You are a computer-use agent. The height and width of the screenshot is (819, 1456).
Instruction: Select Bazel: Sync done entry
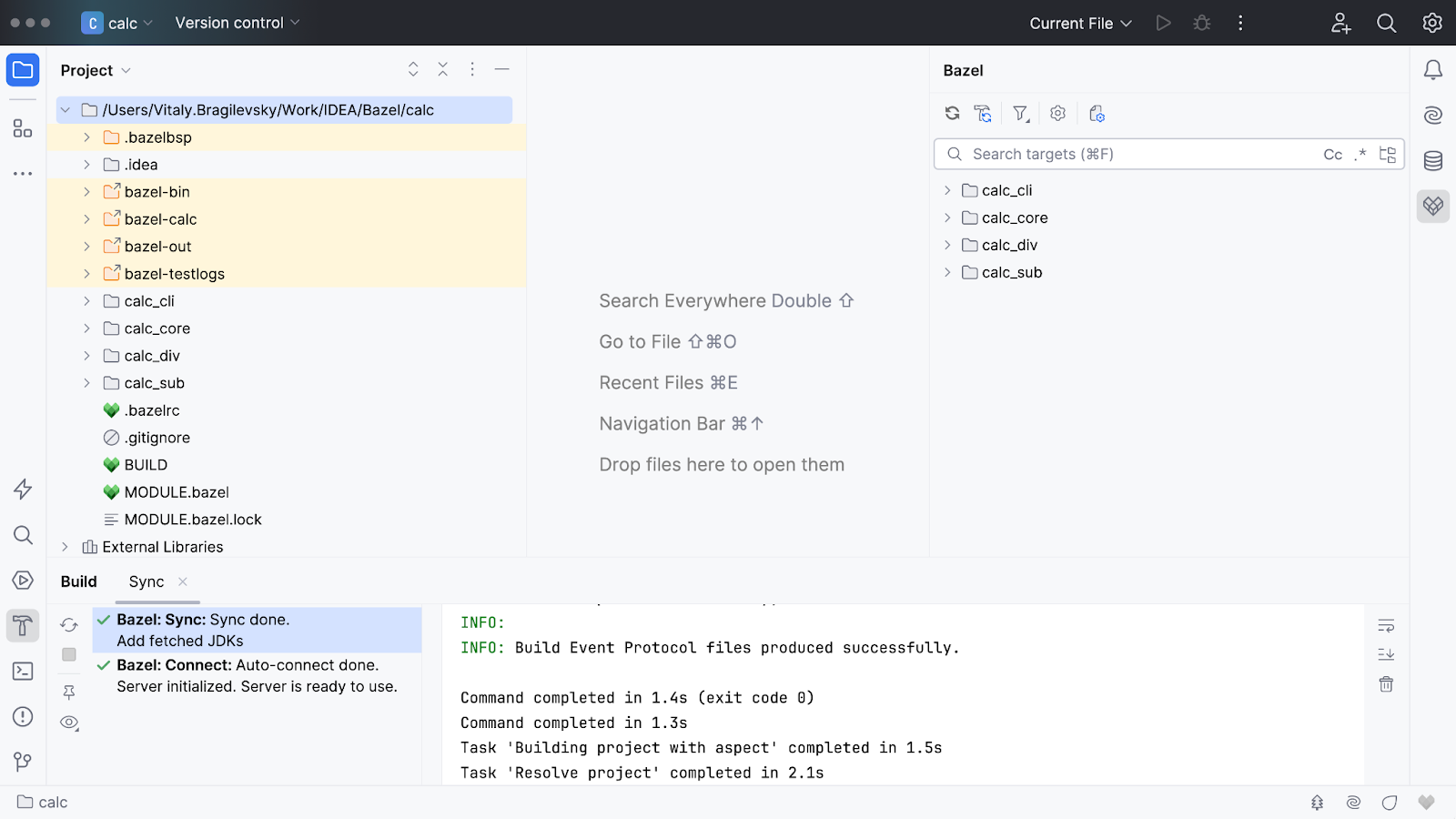[257, 630]
